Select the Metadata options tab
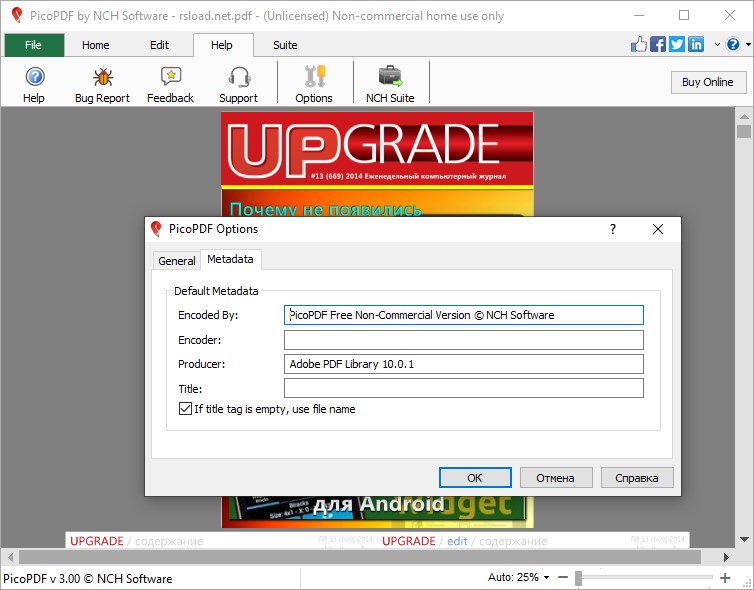The height and width of the screenshot is (590, 754). [230, 259]
